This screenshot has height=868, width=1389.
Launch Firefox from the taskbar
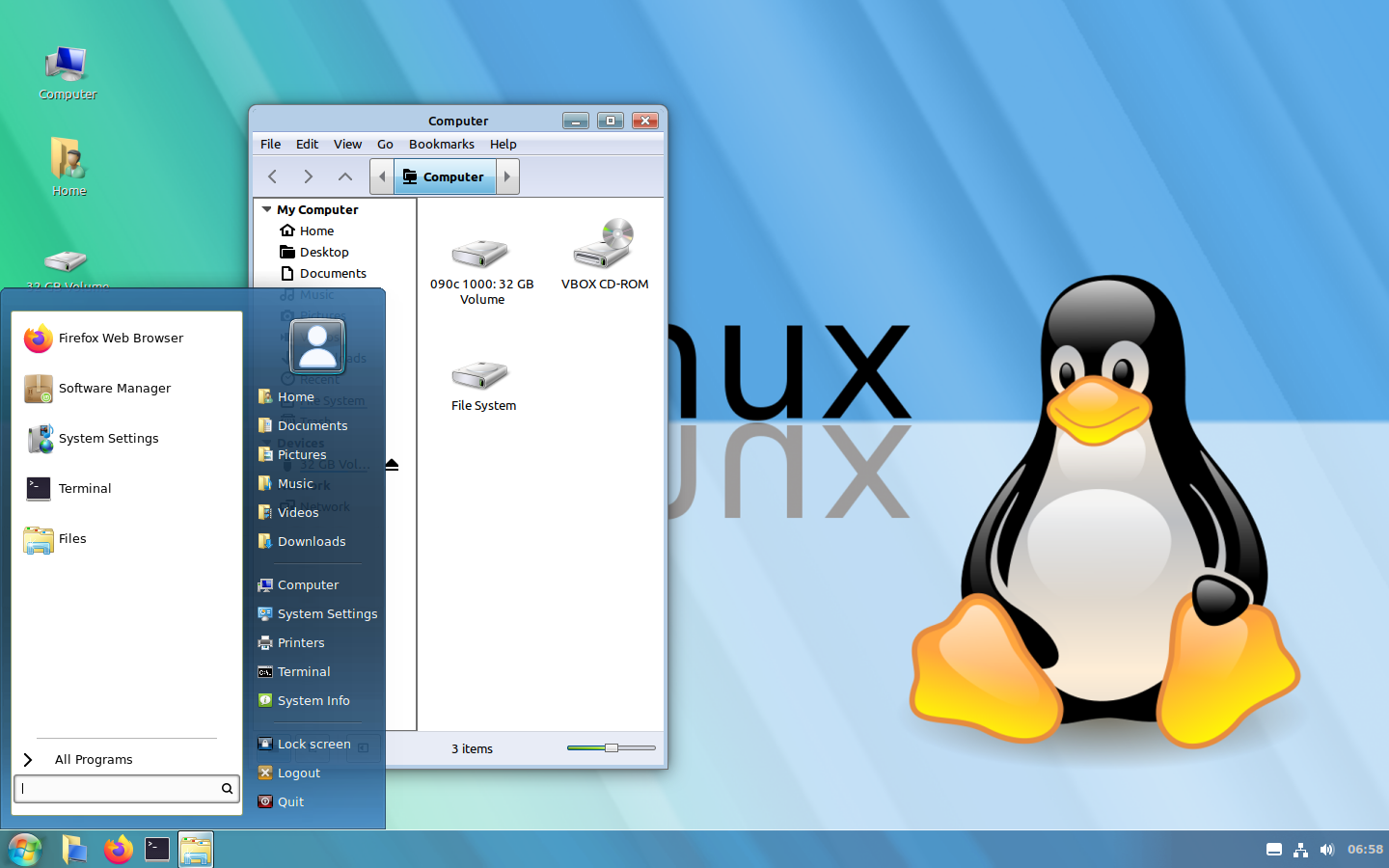coord(118,850)
